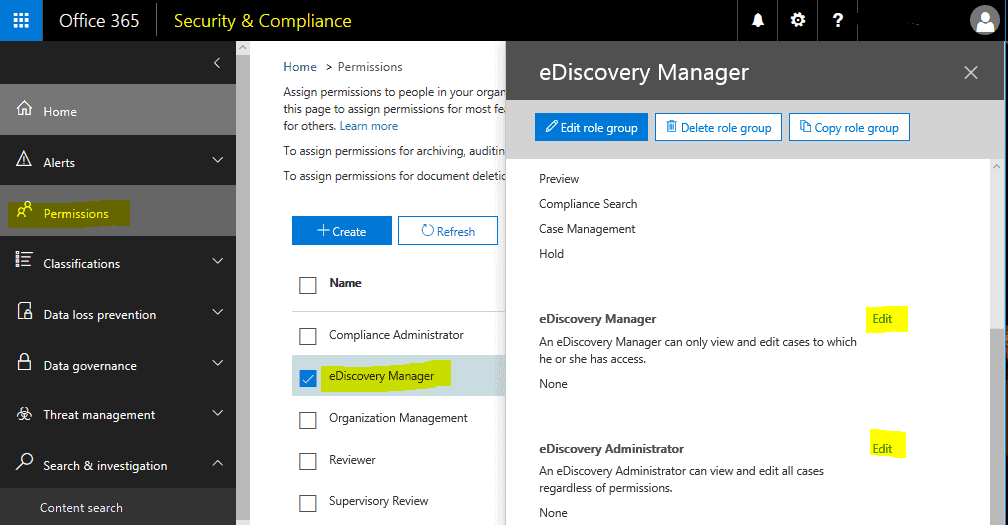Click the main page scrollbar up arrow
The image size is (1008, 525).
[242, 48]
